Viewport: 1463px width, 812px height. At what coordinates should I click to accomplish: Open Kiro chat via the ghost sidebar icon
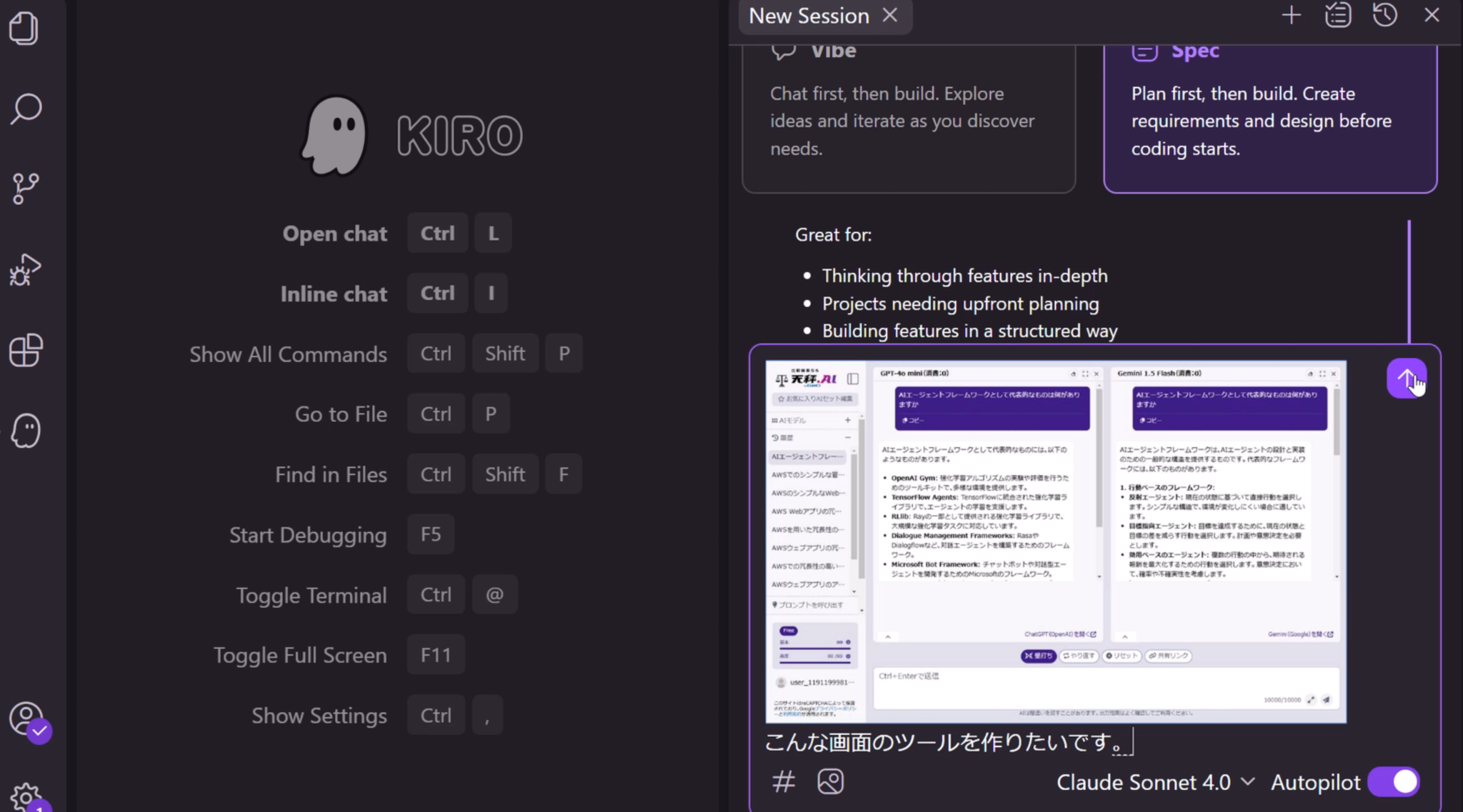pyautogui.click(x=26, y=431)
